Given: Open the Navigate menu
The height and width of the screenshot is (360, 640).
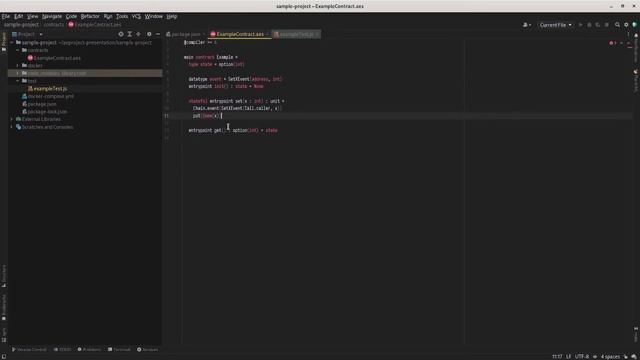Looking at the screenshot, I should (x=52, y=16).
